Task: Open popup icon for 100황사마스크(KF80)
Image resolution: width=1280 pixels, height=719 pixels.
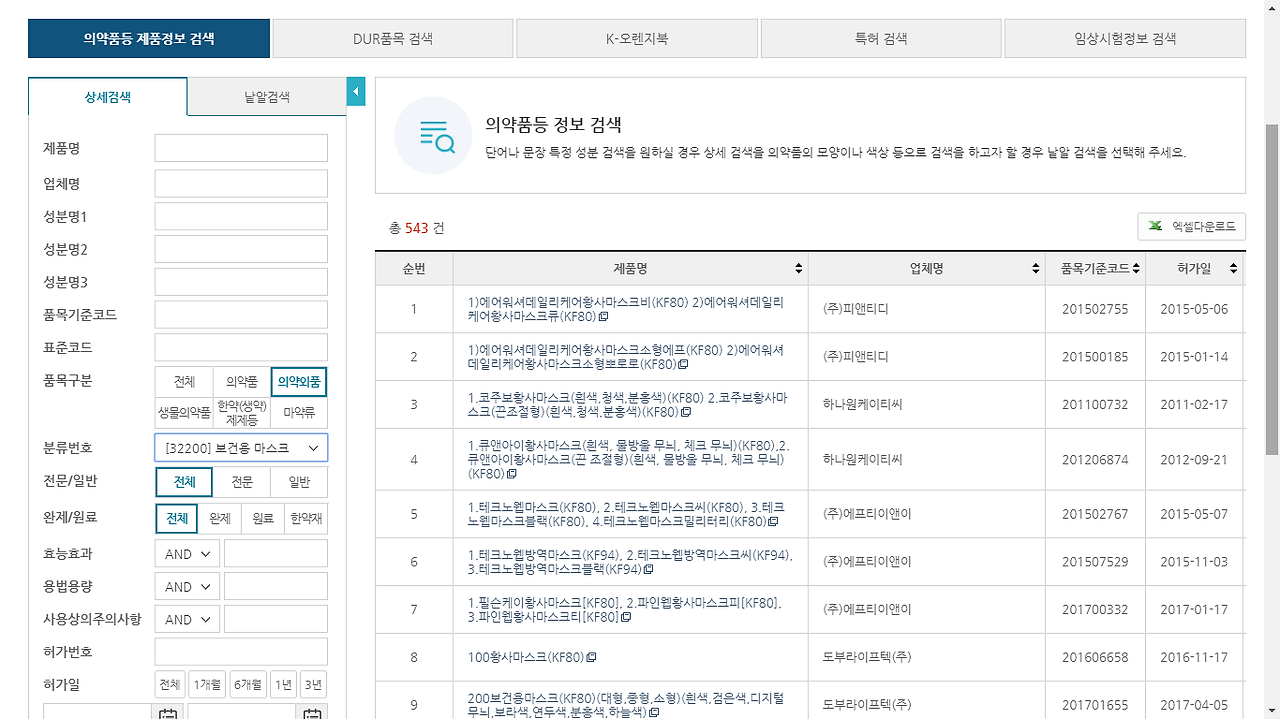Action: pos(591,657)
